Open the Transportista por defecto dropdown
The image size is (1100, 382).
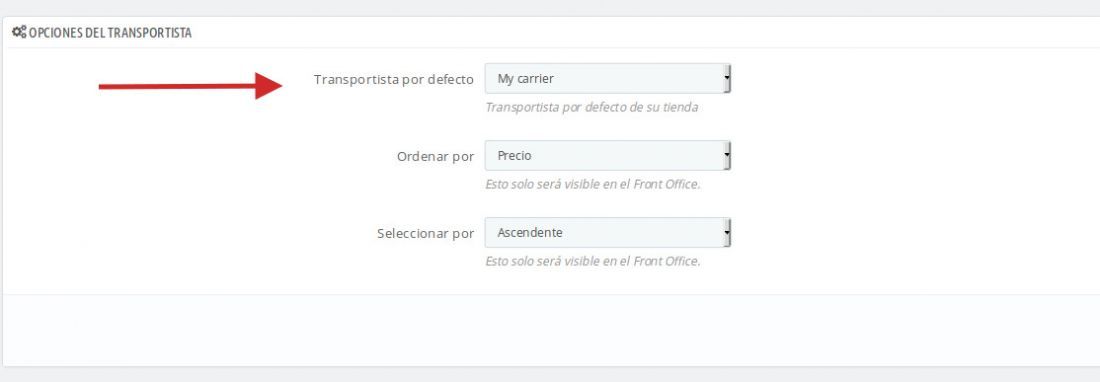click(608, 79)
